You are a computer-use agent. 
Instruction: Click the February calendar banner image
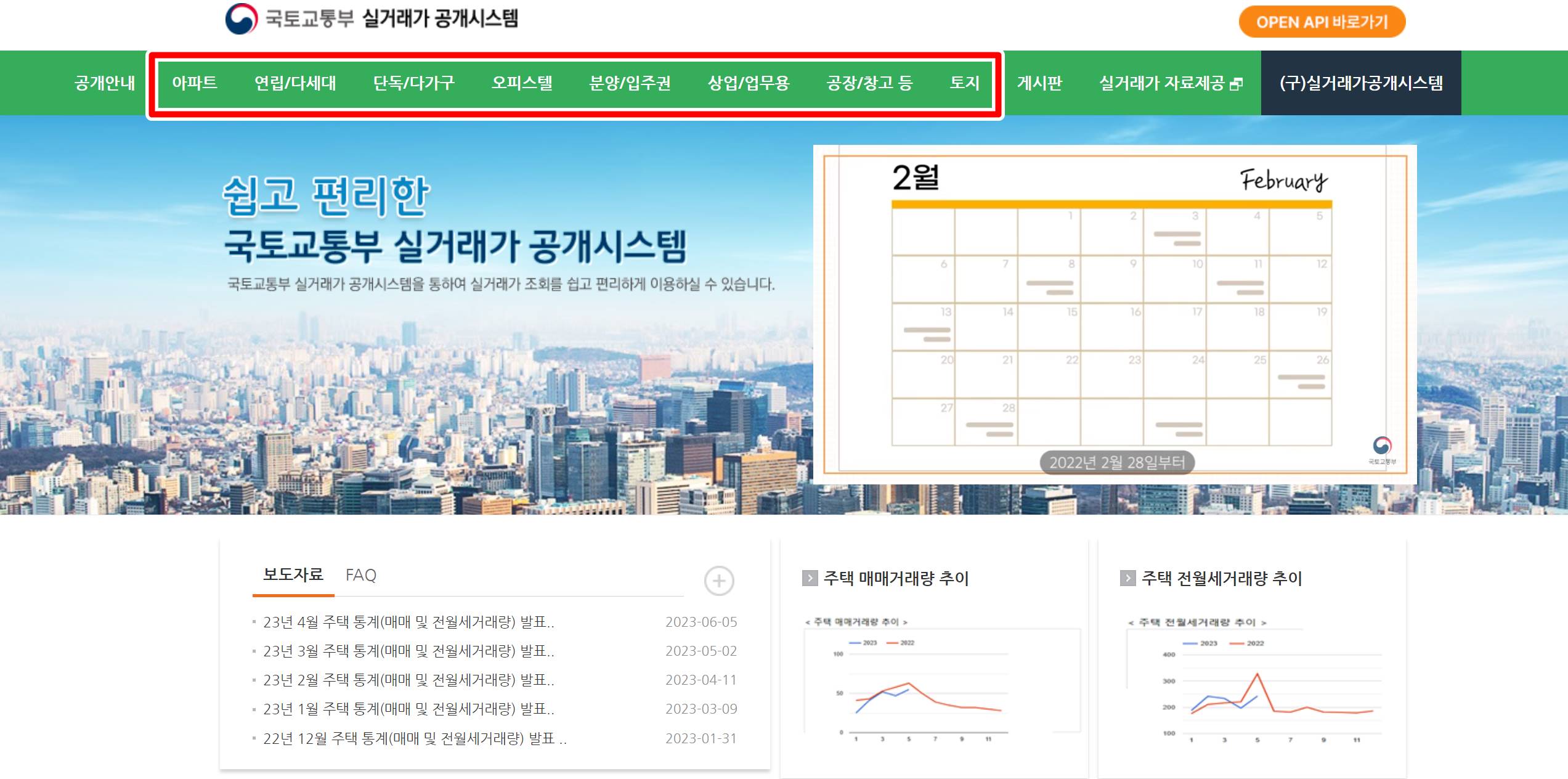[x=1114, y=314]
